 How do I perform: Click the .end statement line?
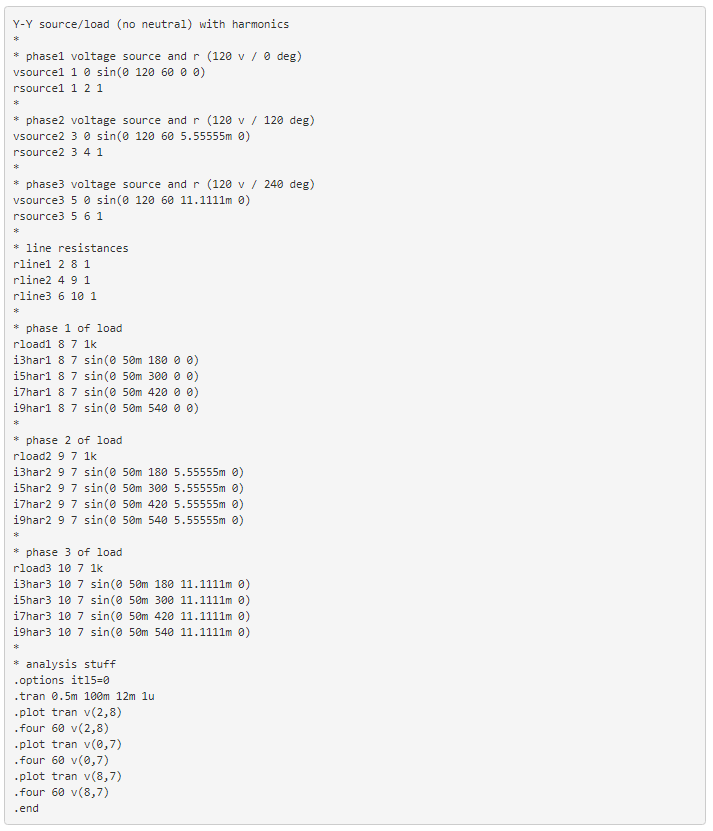tap(26, 808)
